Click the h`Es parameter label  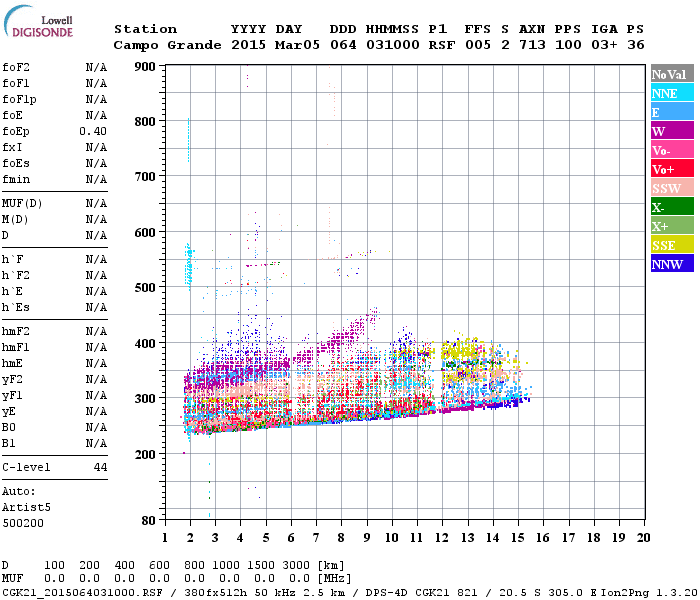click(x=16, y=308)
